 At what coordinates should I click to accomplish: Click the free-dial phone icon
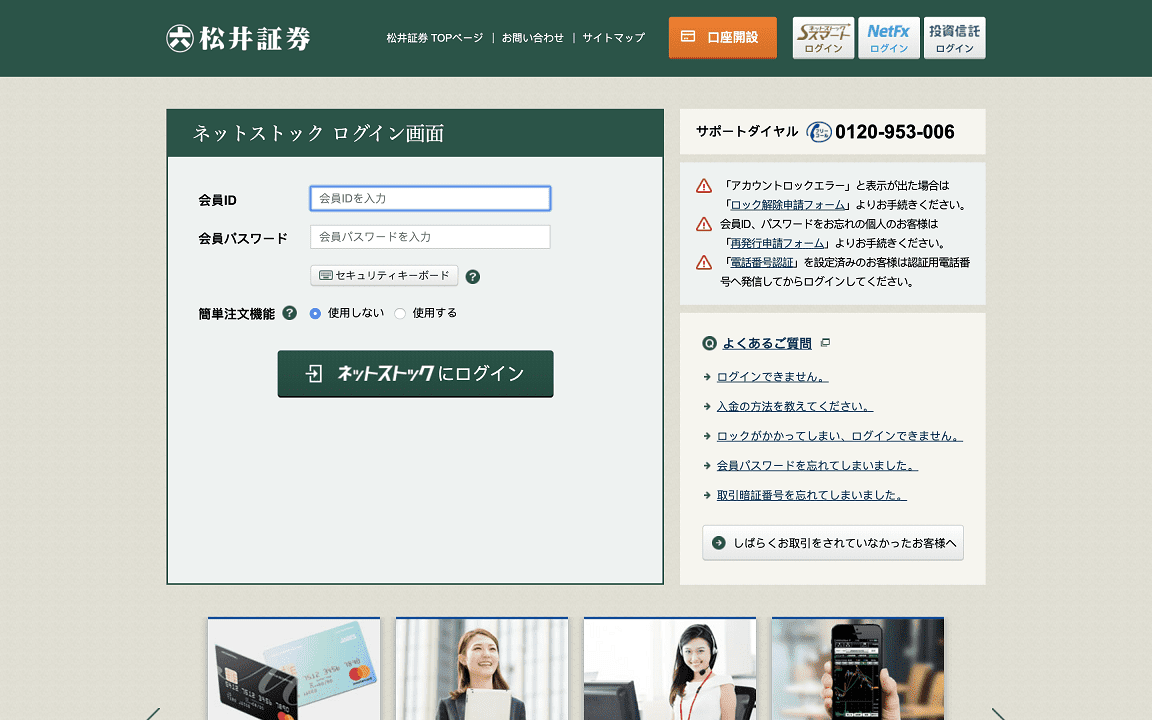pyautogui.click(x=818, y=132)
